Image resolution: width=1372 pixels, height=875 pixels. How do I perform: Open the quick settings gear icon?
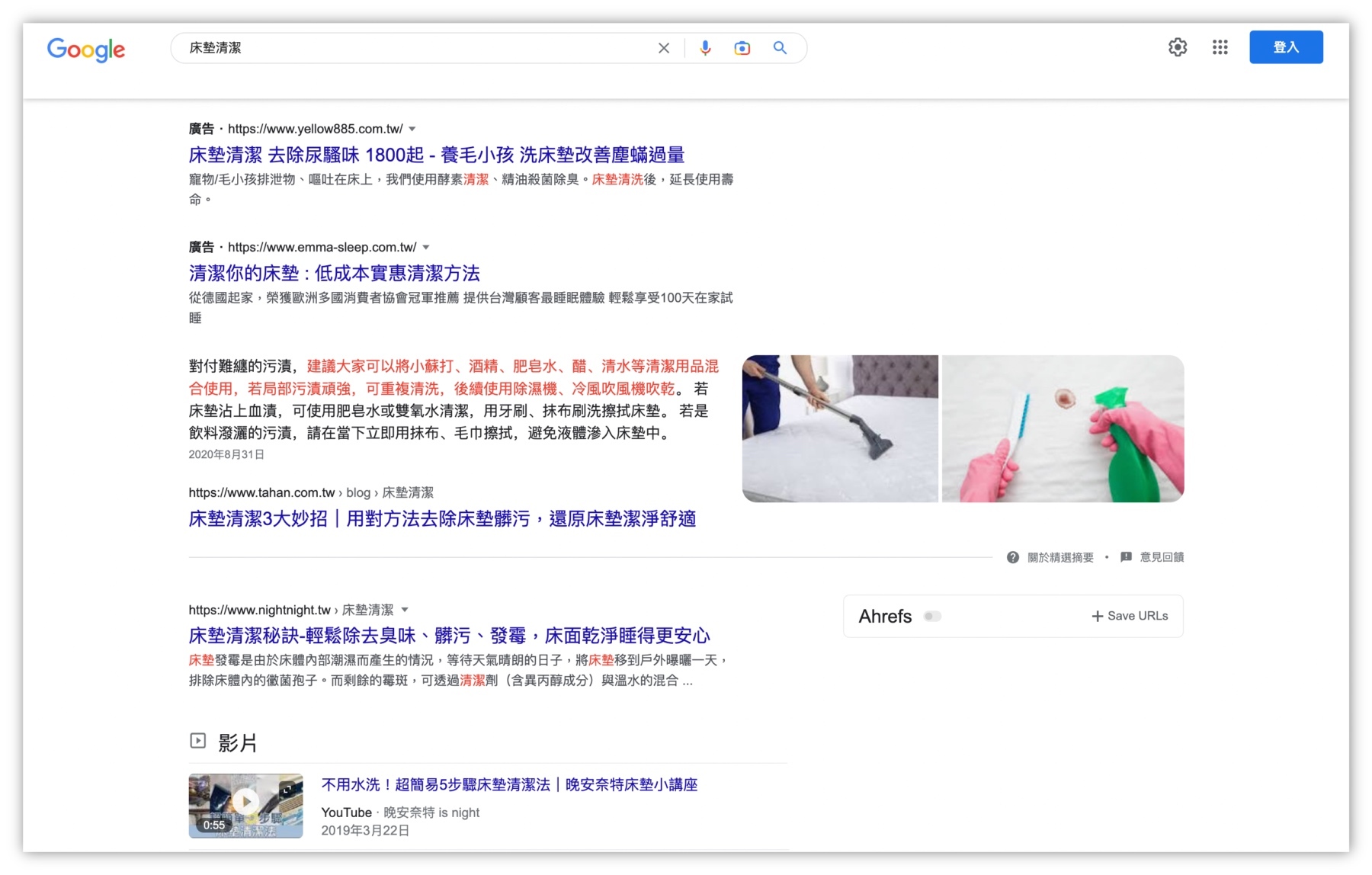click(1177, 47)
